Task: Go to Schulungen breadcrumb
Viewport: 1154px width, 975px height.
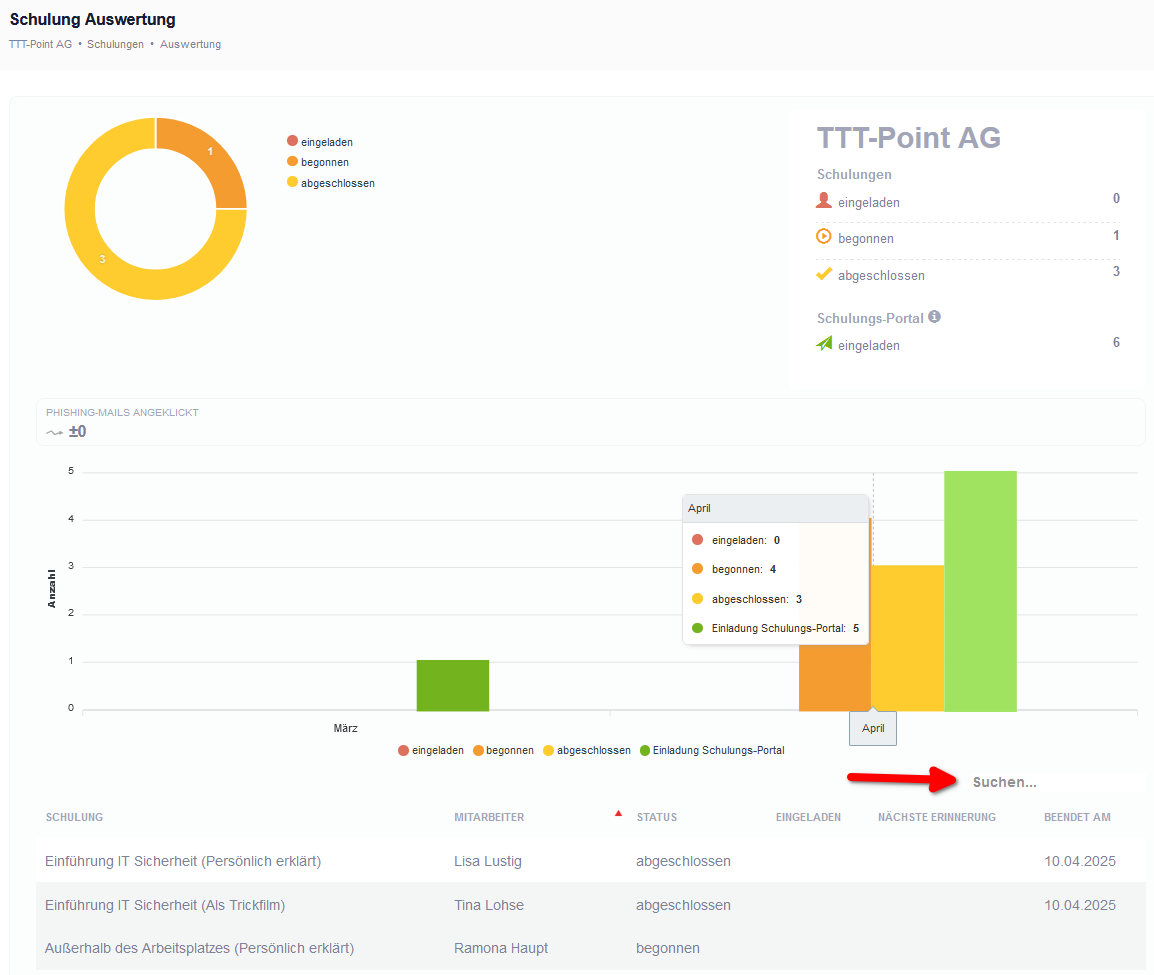Action: [x=115, y=44]
